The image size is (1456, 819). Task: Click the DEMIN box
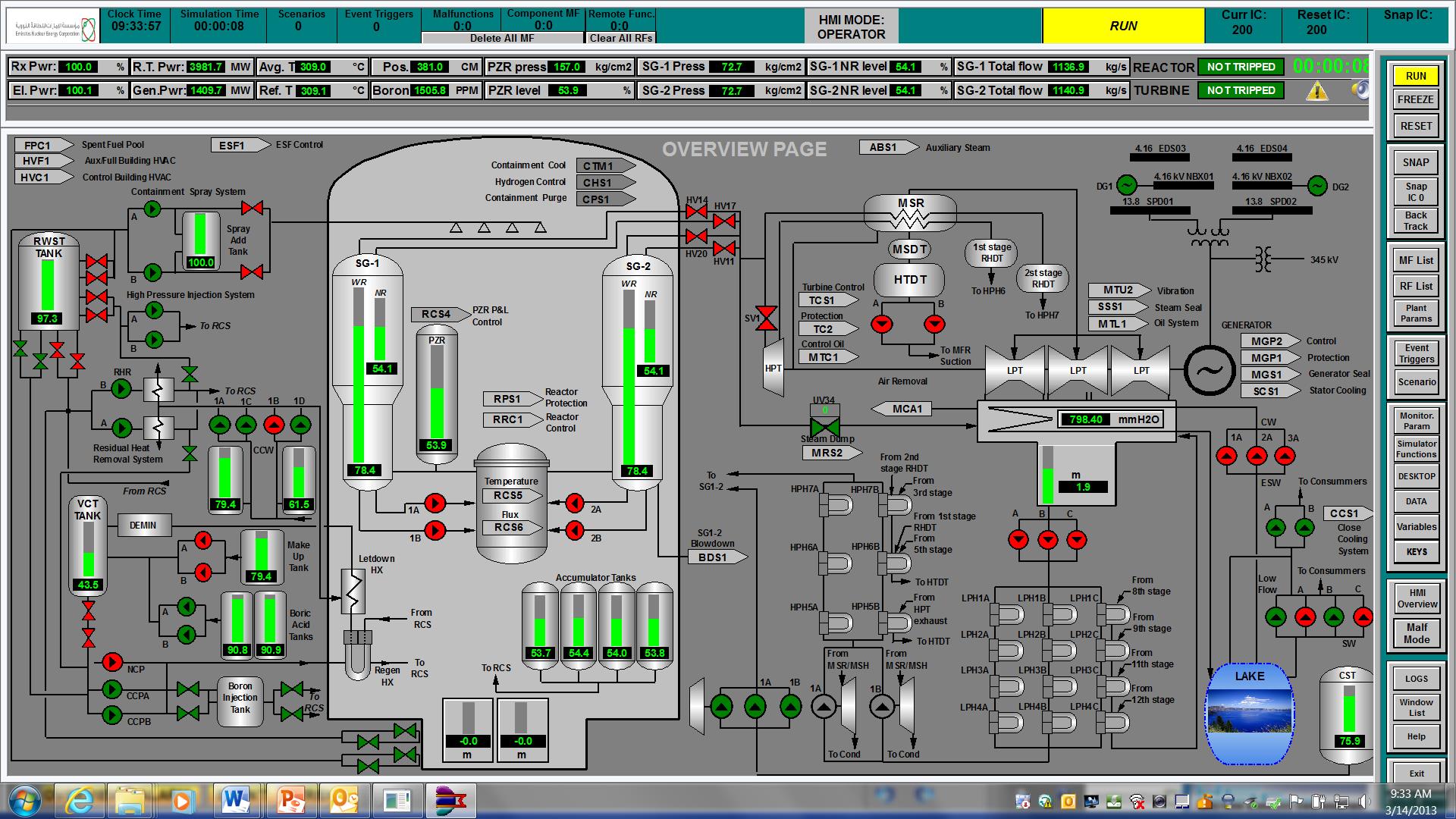(x=143, y=525)
